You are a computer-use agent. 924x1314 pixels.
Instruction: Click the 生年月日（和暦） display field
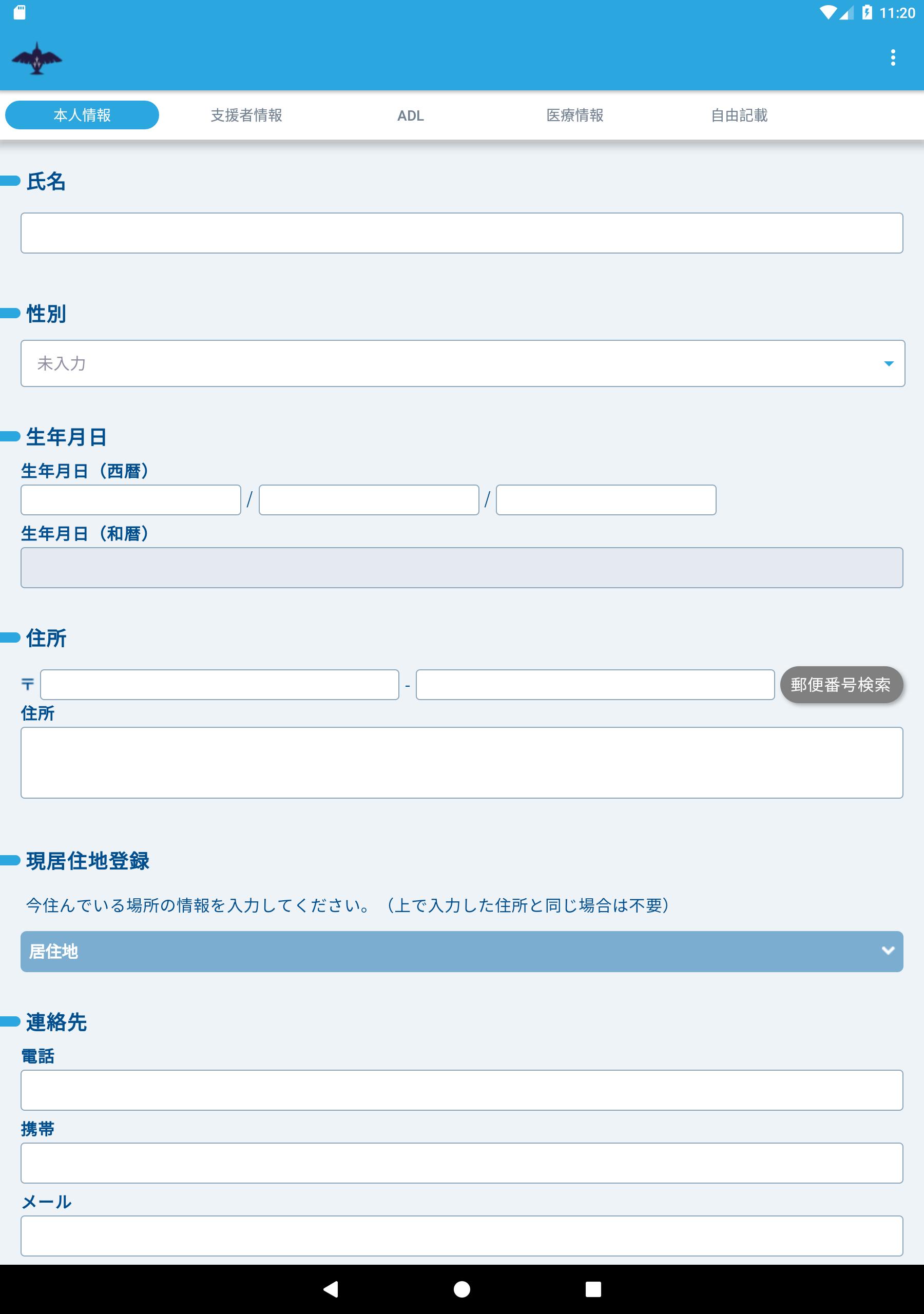click(462, 568)
